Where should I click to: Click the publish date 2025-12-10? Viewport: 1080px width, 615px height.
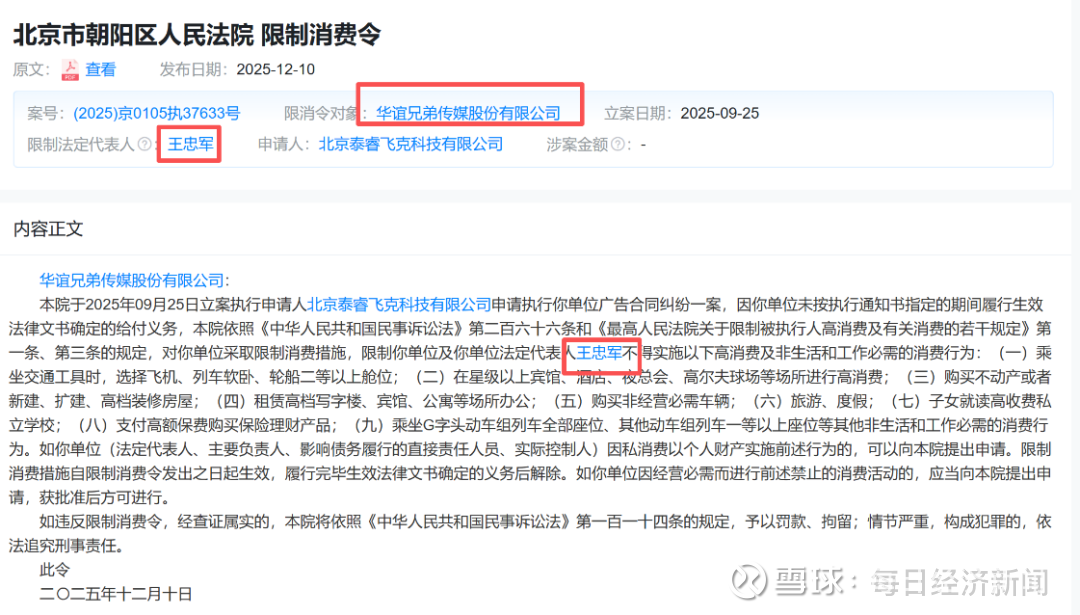[276, 70]
